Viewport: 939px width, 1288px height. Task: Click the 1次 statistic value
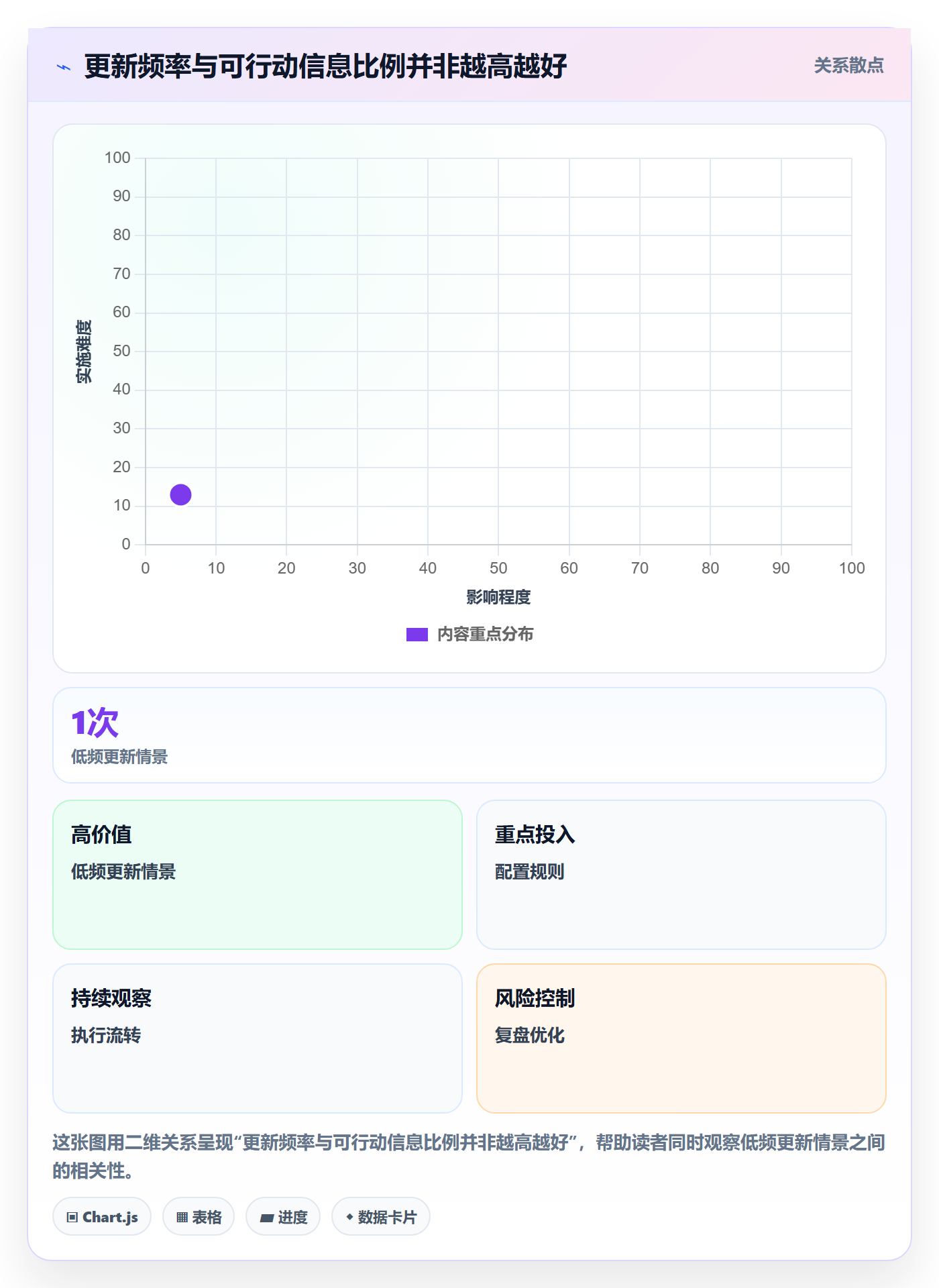(95, 723)
